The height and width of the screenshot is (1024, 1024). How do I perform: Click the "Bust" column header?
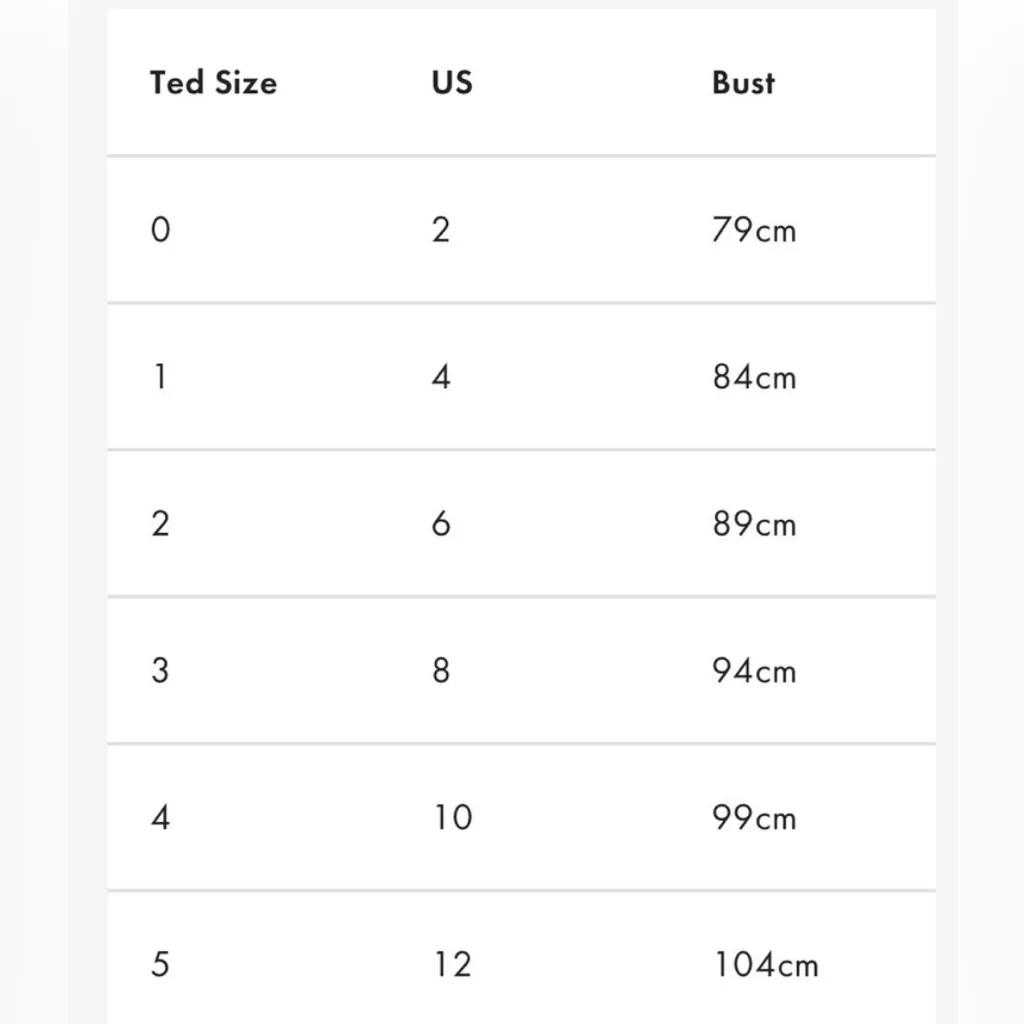[x=743, y=83]
